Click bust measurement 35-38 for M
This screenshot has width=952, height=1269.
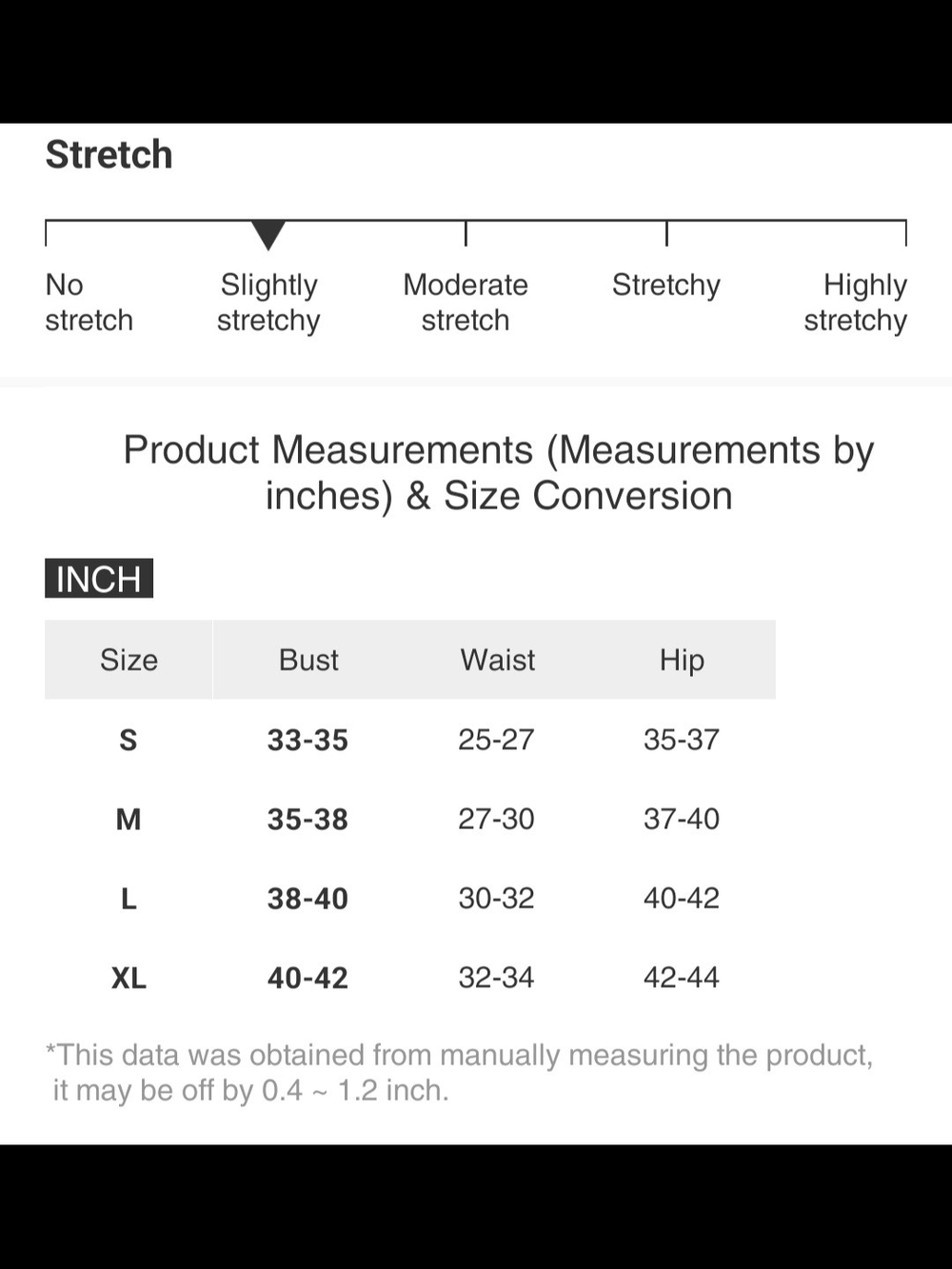coord(307,819)
